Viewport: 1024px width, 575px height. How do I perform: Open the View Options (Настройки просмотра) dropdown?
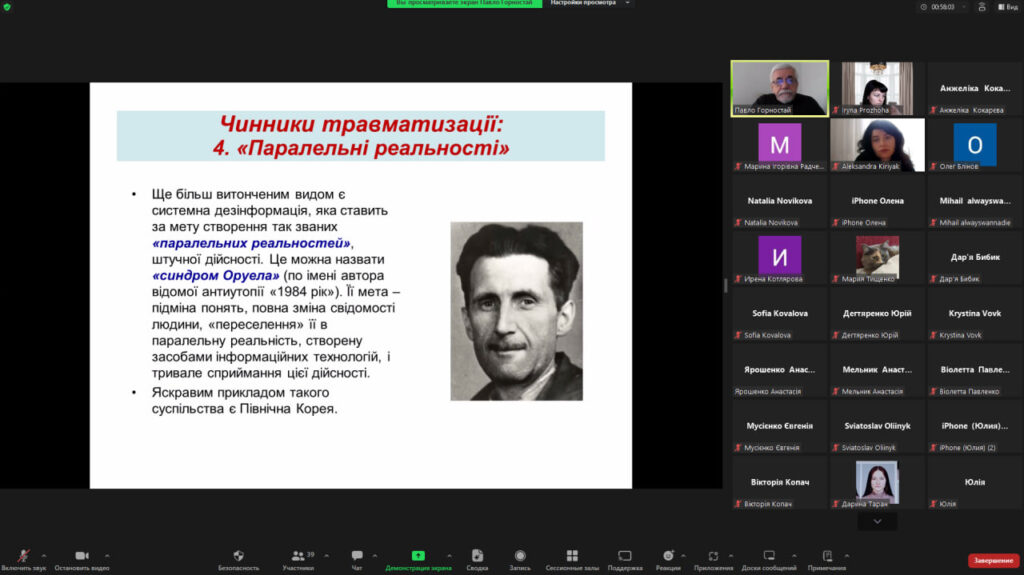[592, 4]
